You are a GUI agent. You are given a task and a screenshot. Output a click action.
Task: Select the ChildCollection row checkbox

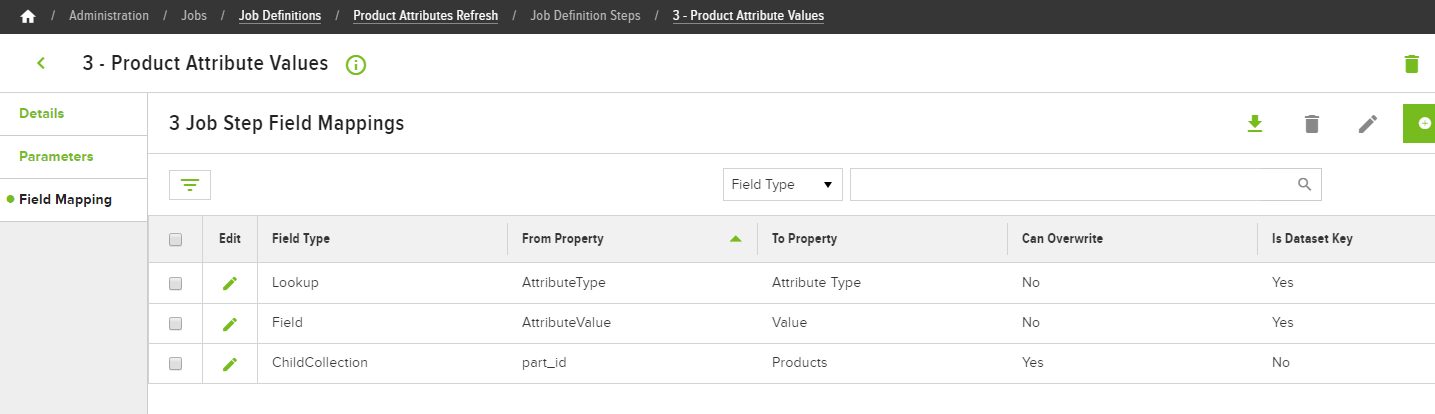coord(176,363)
